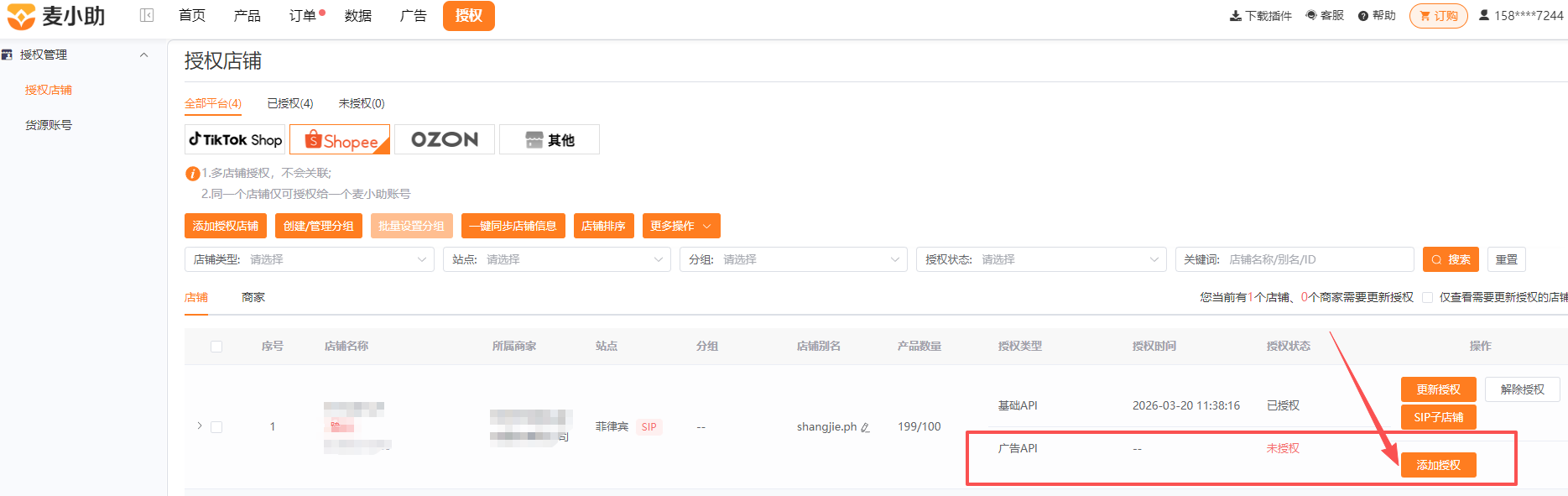
Task: Focus the 关键词 search input field
Action: [1295, 259]
